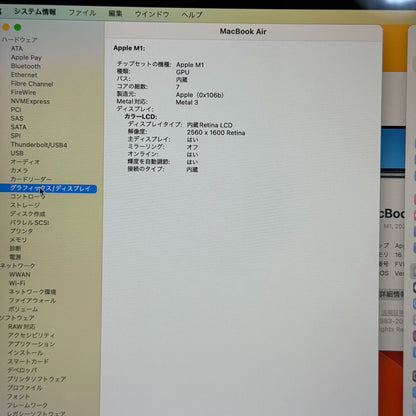This screenshot has height=416, width=416.
Task: Open the システム情報 menu
Action: tap(35, 12)
